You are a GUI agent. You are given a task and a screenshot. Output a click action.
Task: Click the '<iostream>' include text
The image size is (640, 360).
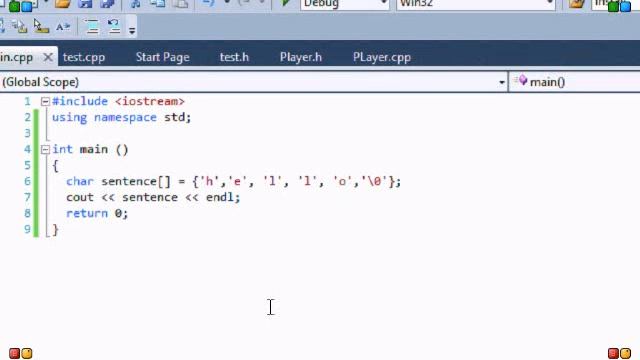pos(150,101)
